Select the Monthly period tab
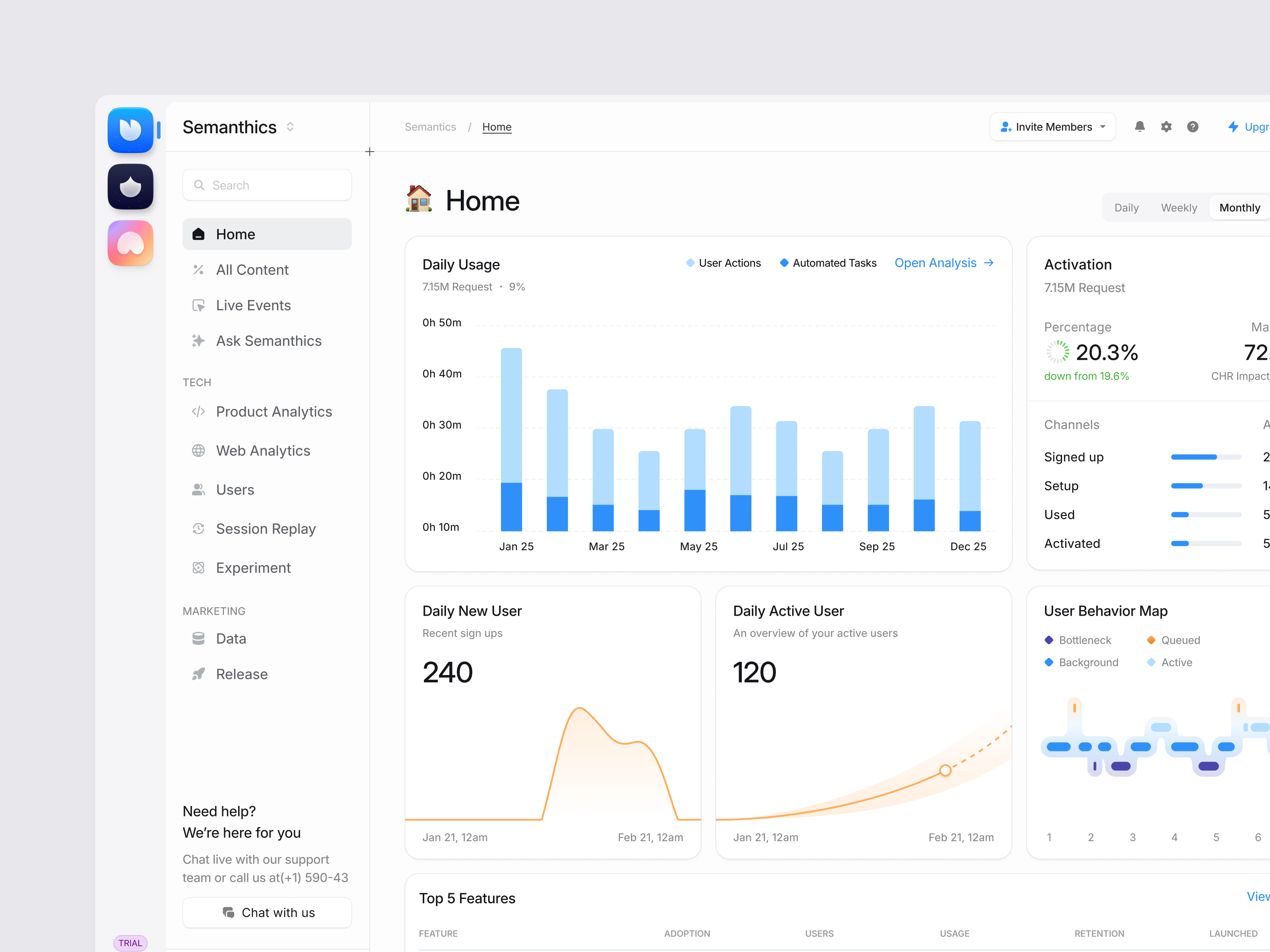The height and width of the screenshot is (952, 1270). click(x=1239, y=208)
